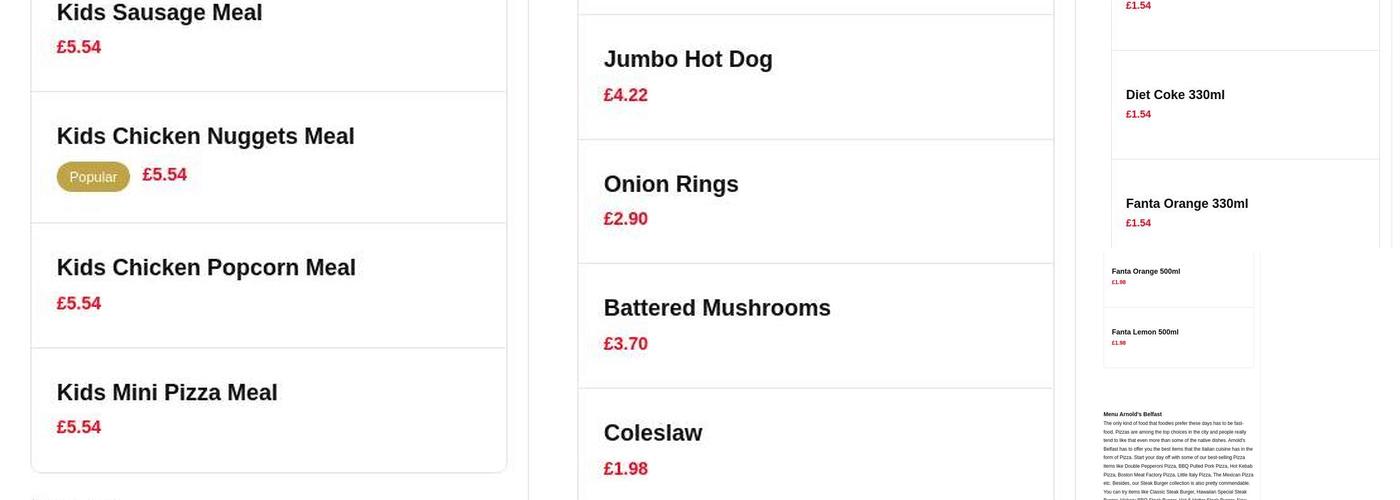
Task: Select Fanta Orange 500ml
Action: 1146,271
